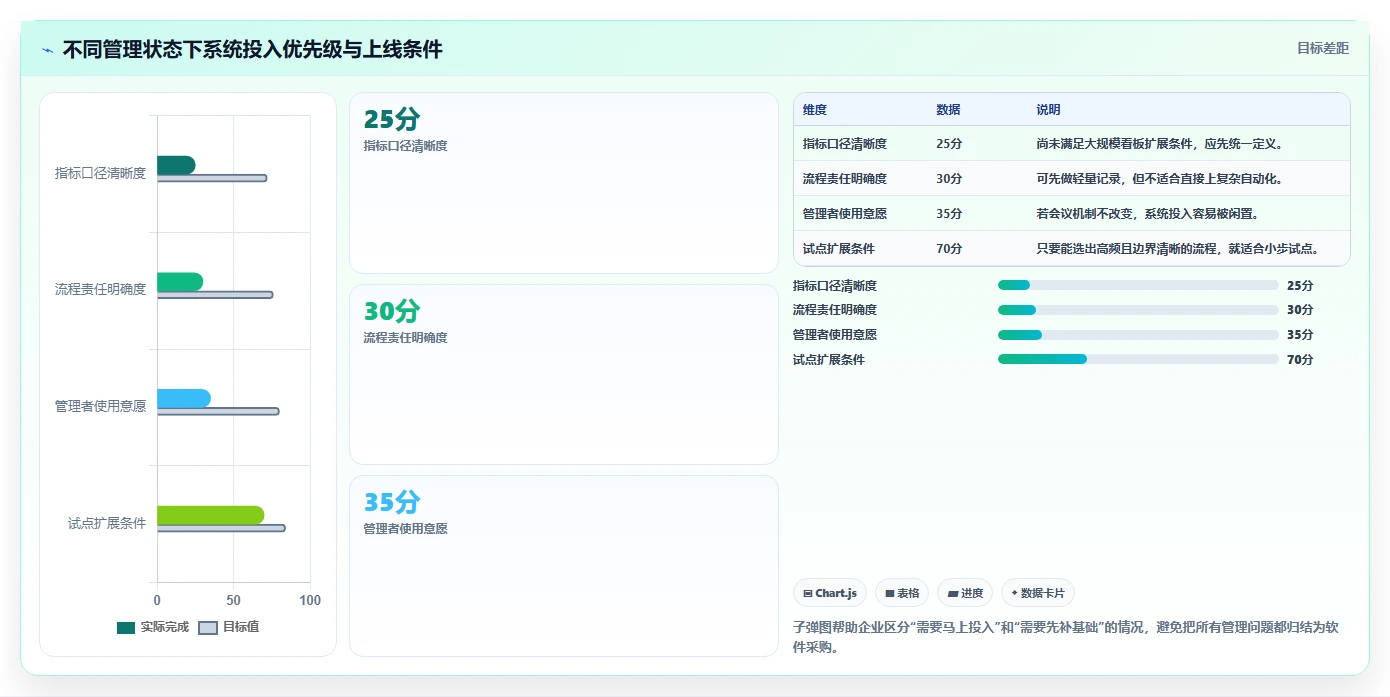Click the 数据 table column header
The height and width of the screenshot is (697, 1390).
coord(948,110)
